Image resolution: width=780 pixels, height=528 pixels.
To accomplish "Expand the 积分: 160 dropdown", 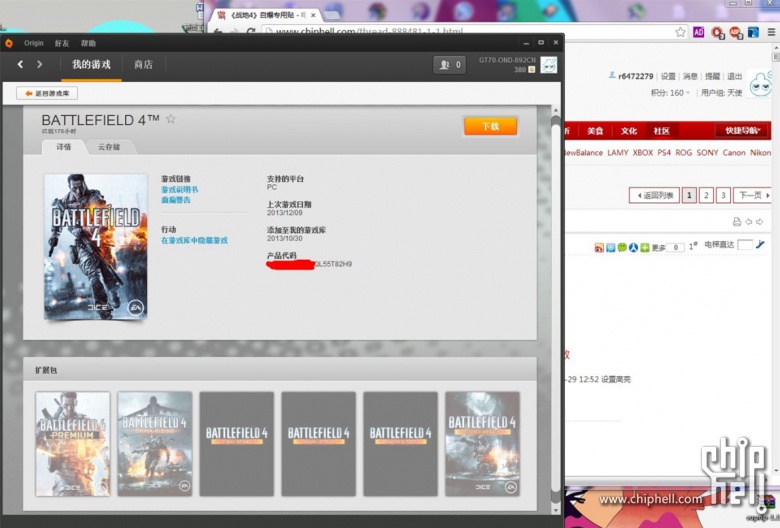I will point(671,93).
